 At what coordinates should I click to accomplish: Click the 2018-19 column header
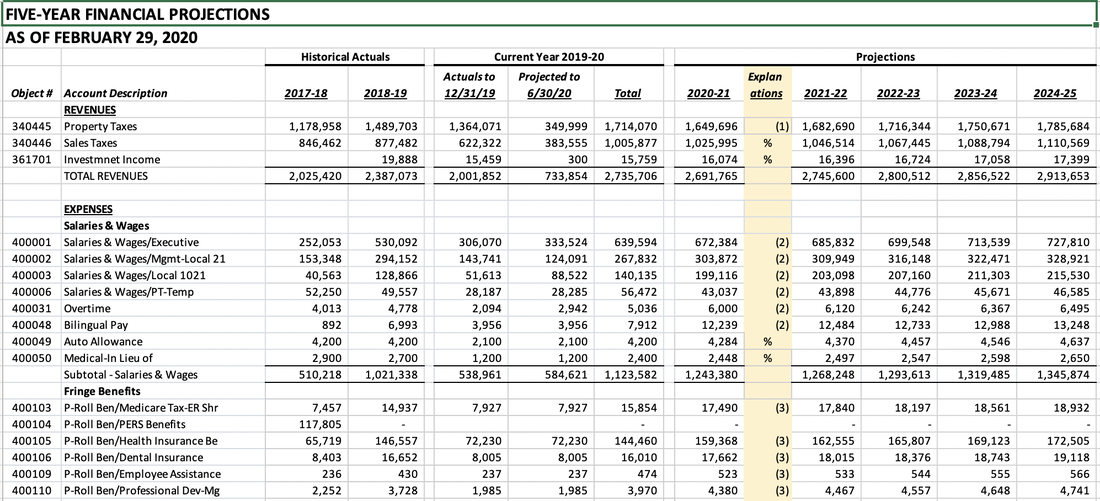(x=385, y=93)
